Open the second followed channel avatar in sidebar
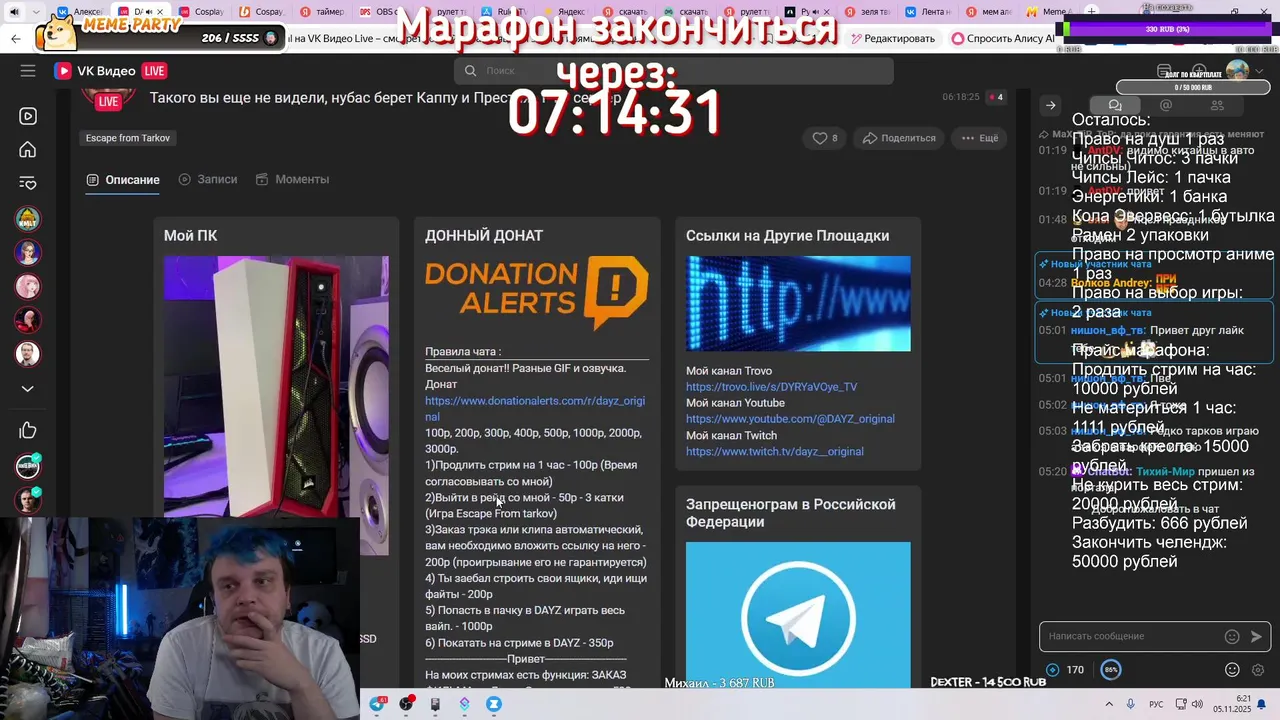Image resolution: width=1280 pixels, height=720 pixels. tap(28, 252)
